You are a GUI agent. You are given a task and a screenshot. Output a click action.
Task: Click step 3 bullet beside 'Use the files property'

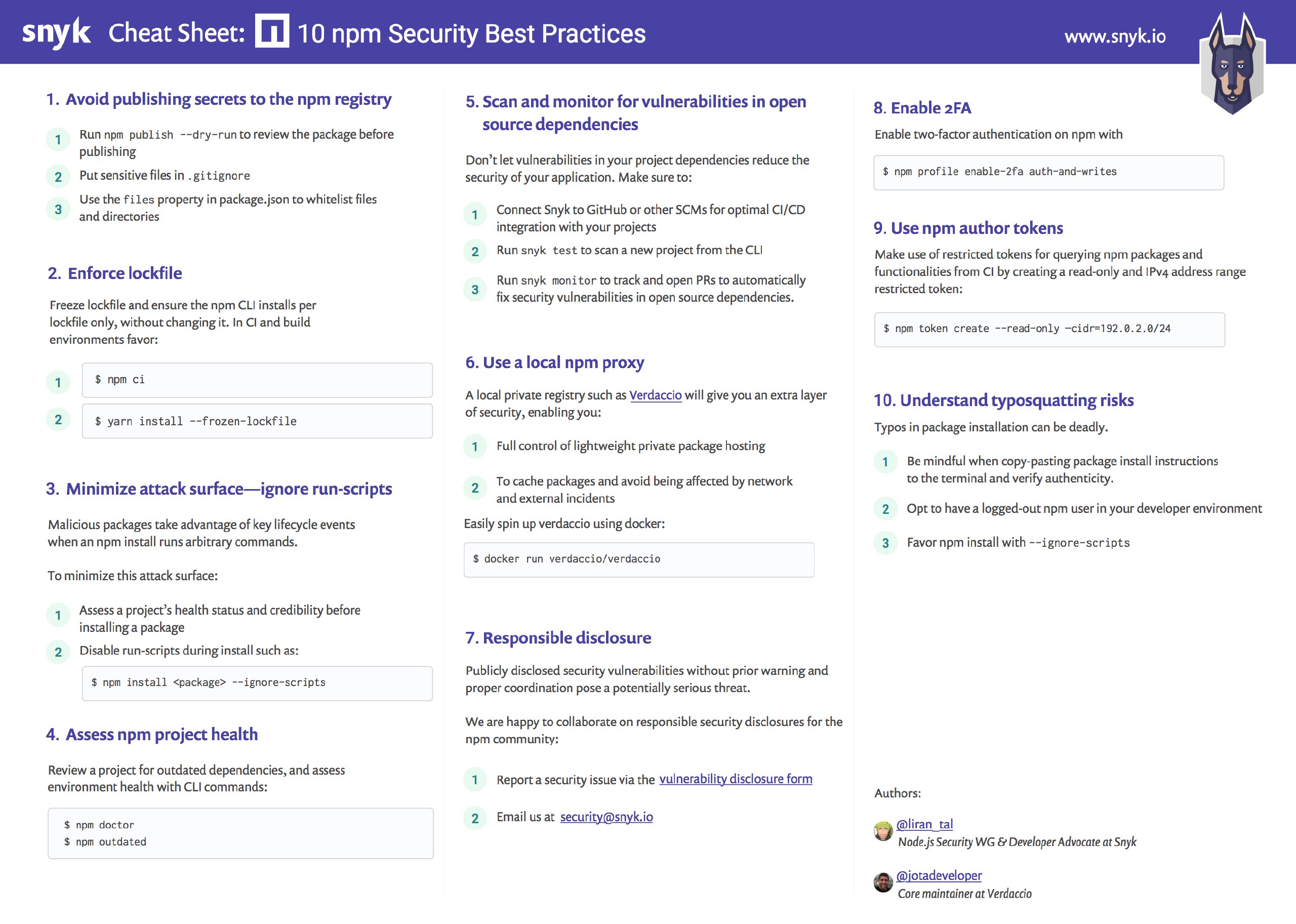[x=58, y=209]
